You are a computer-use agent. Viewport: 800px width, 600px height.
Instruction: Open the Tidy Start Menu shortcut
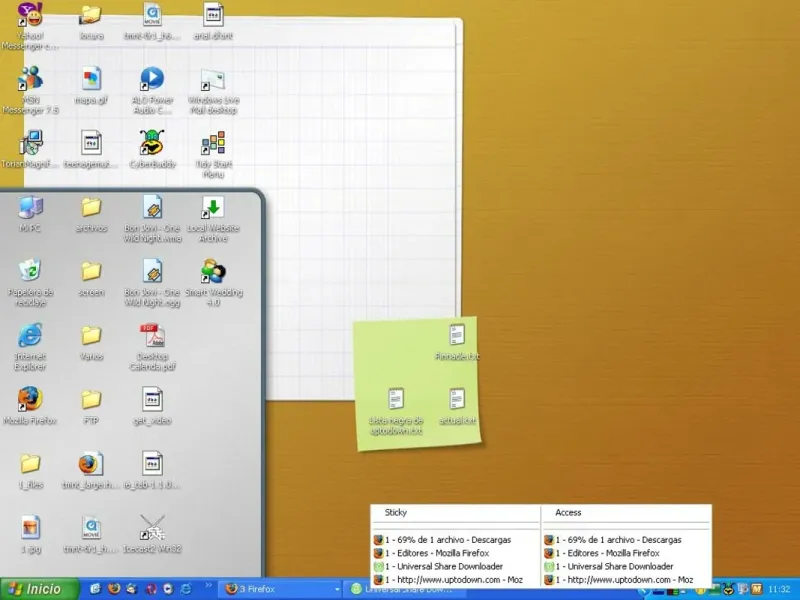click(212, 143)
